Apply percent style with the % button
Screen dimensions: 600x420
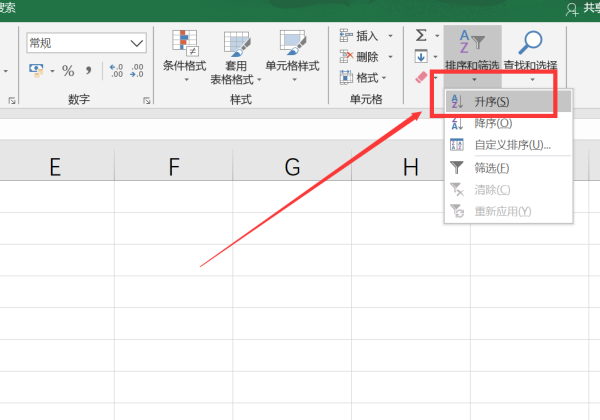pyautogui.click(x=68, y=71)
